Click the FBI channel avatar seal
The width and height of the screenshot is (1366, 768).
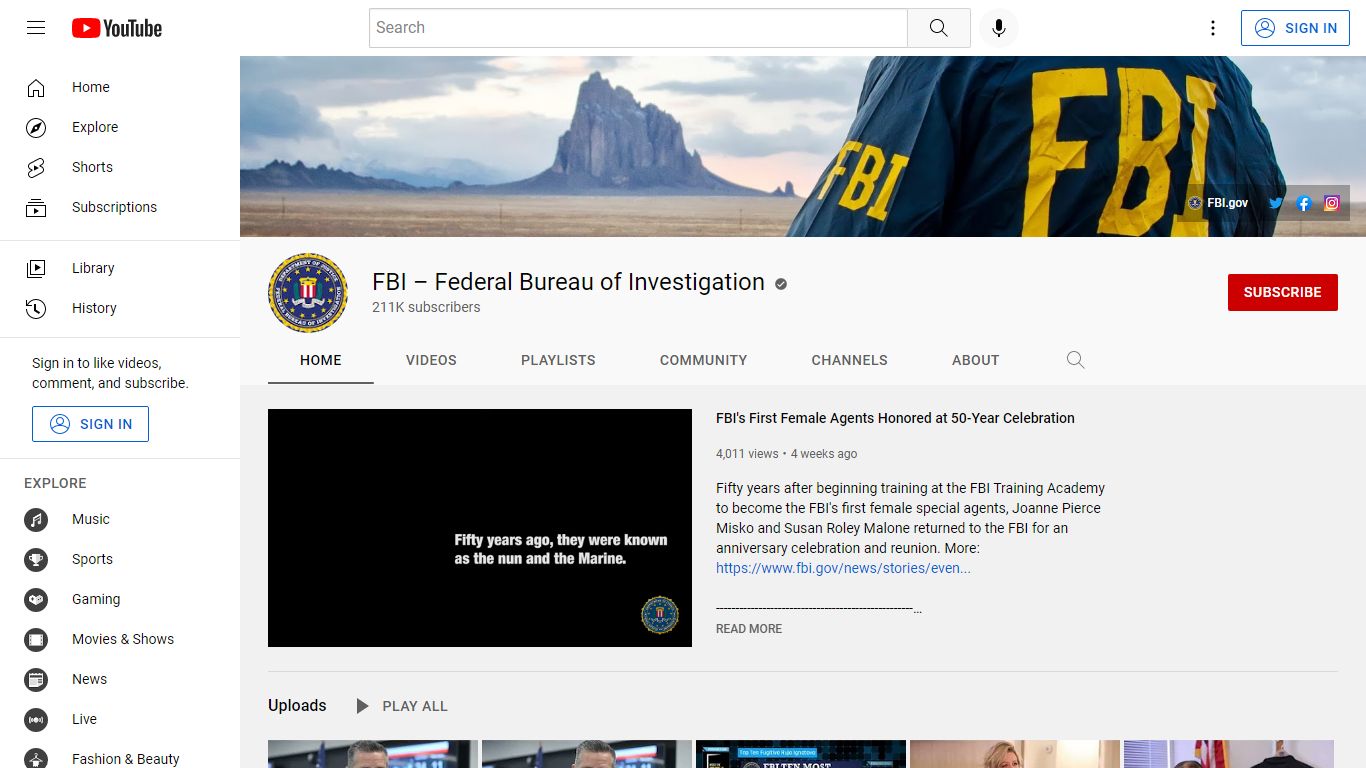(x=308, y=293)
